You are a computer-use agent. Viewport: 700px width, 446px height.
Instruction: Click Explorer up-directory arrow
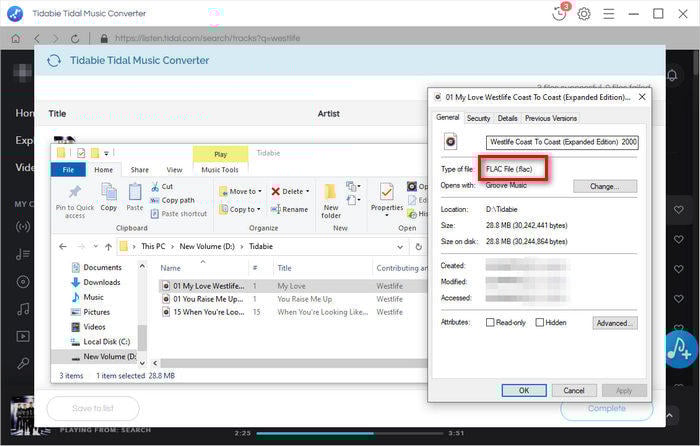(108, 246)
